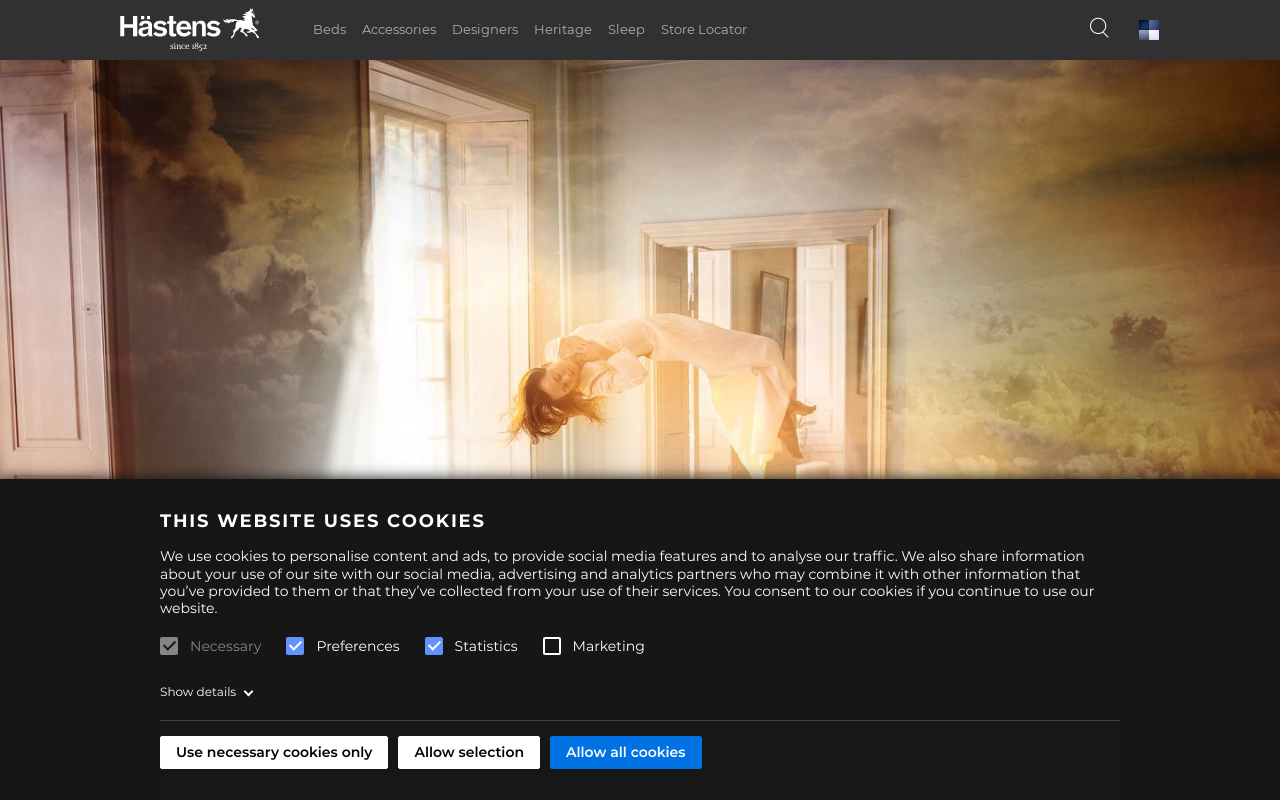Expand Show details in cookie banner
The height and width of the screenshot is (800, 1280).
click(x=207, y=692)
